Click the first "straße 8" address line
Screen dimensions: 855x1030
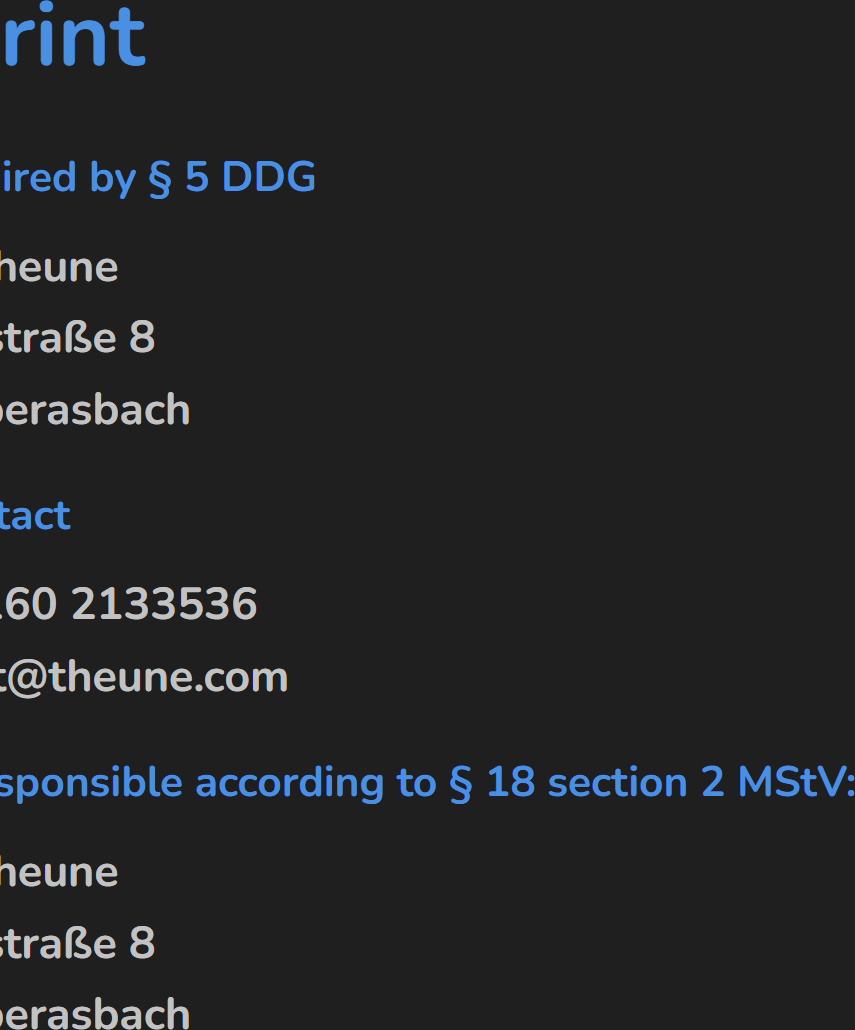(77, 338)
